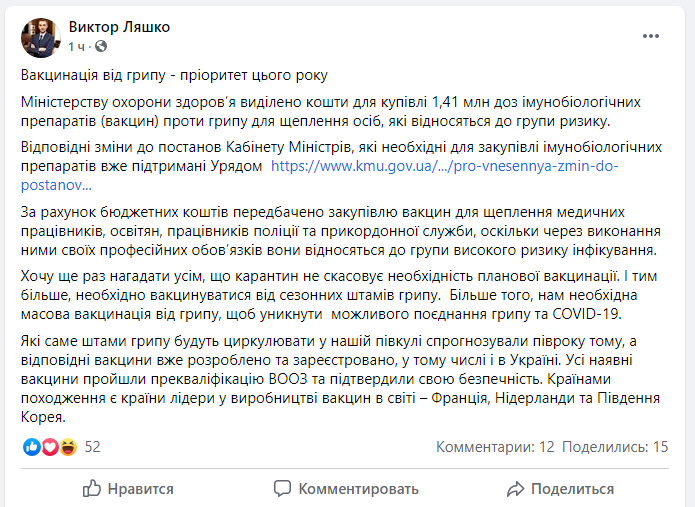
Task: Open the three-dots post options menu
Action: (x=651, y=36)
